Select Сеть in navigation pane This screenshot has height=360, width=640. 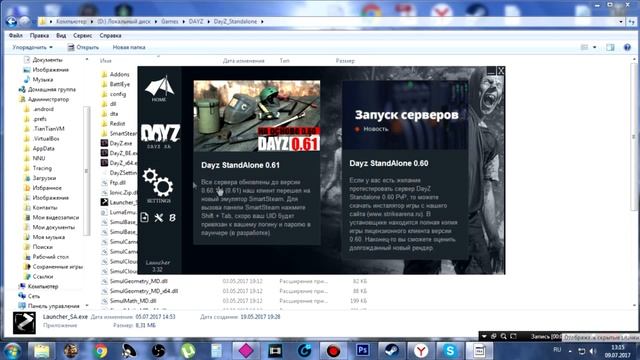(29, 296)
